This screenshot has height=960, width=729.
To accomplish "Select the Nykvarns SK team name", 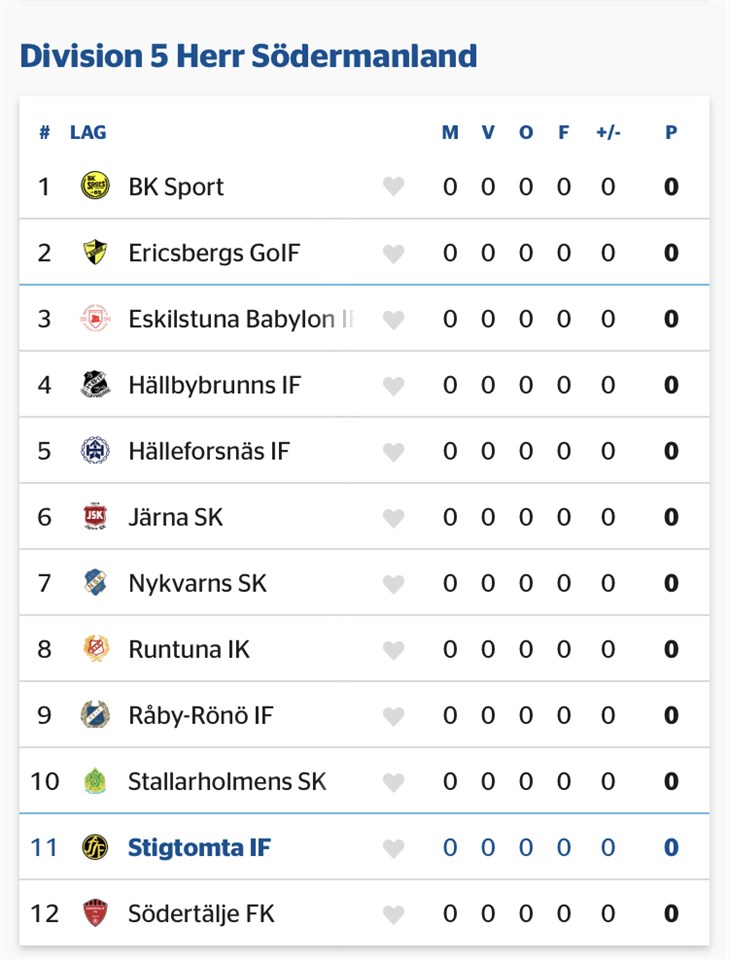I will click(x=197, y=583).
